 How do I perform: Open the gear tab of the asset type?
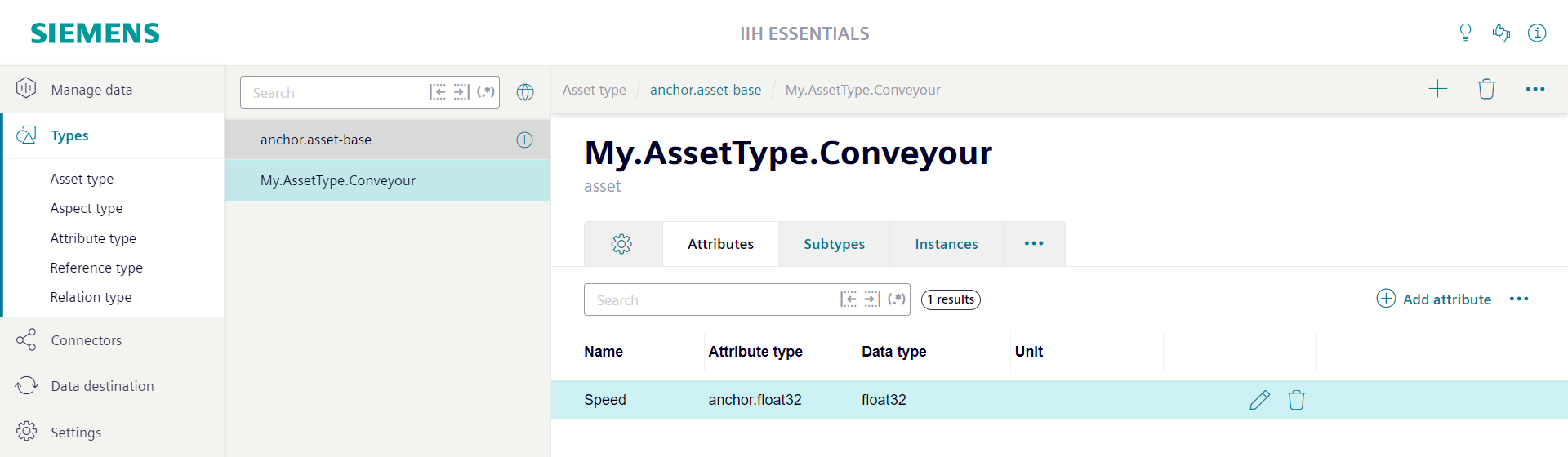(621, 244)
